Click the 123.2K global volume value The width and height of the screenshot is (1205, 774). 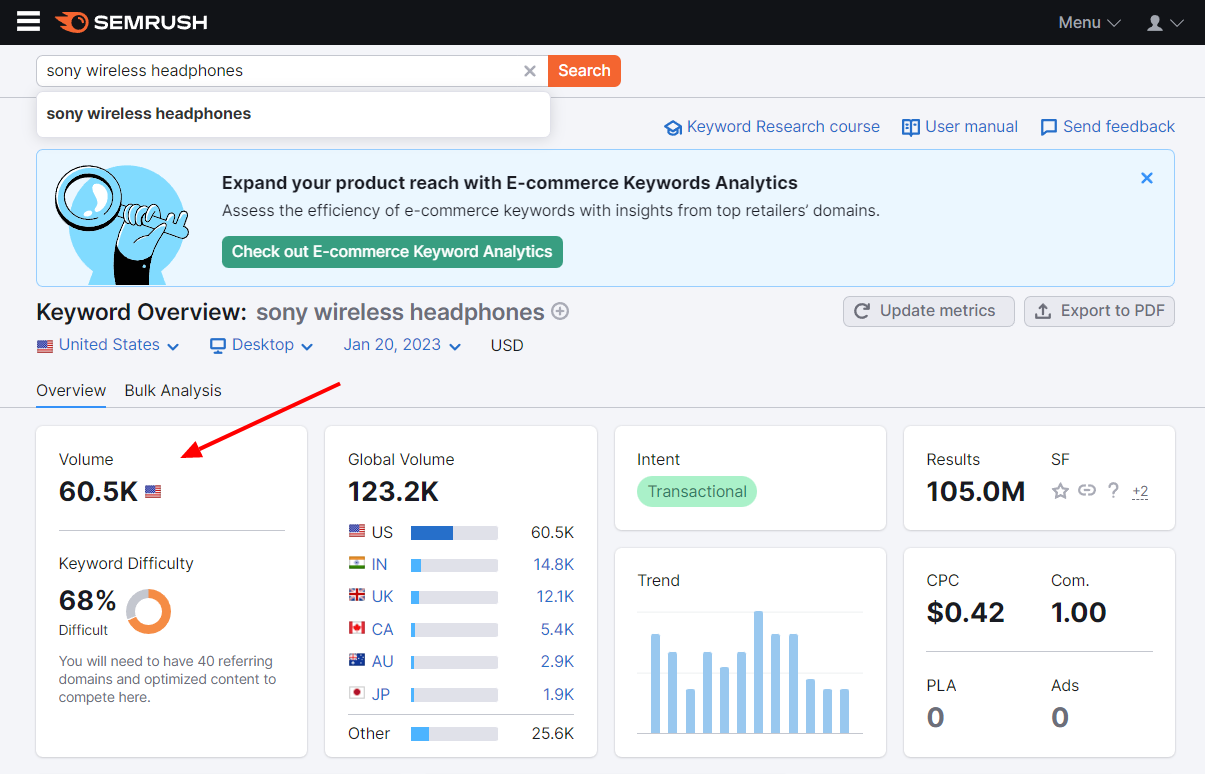tap(393, 492)
